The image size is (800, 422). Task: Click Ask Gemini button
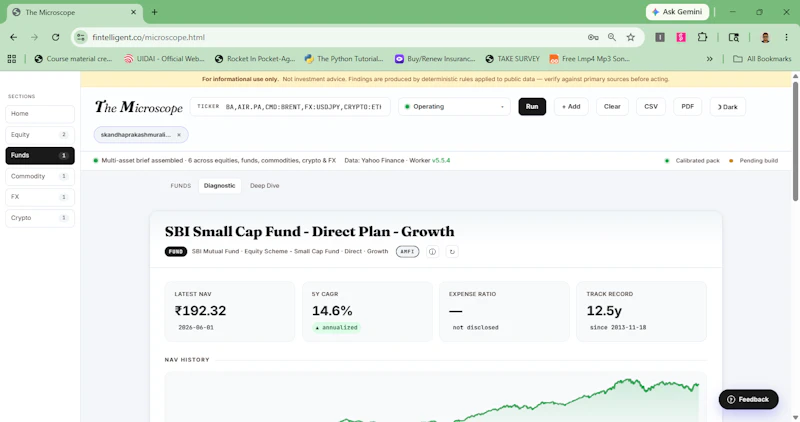677,12
